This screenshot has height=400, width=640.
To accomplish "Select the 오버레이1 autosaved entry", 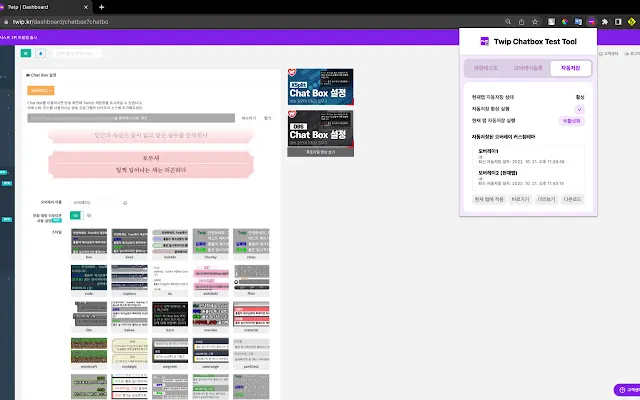I will tap(528, 156).
